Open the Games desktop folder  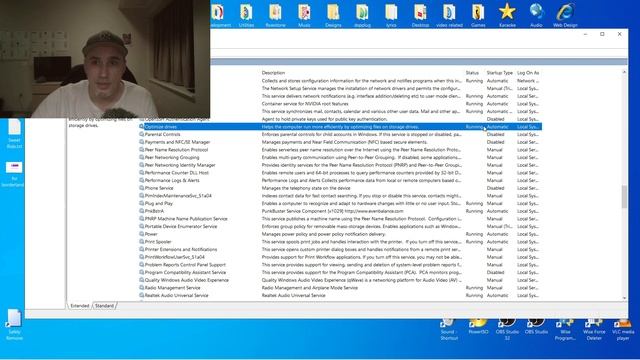478,15
